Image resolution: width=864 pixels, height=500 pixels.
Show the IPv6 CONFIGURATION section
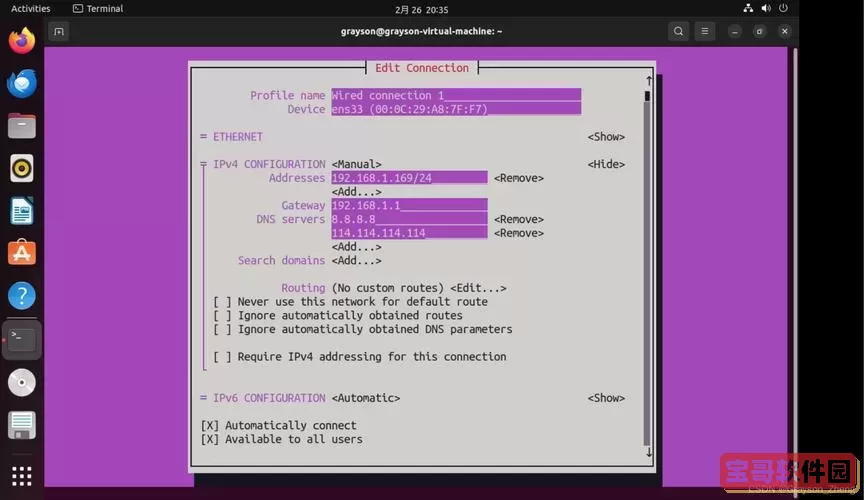click(x=606, y=398)
